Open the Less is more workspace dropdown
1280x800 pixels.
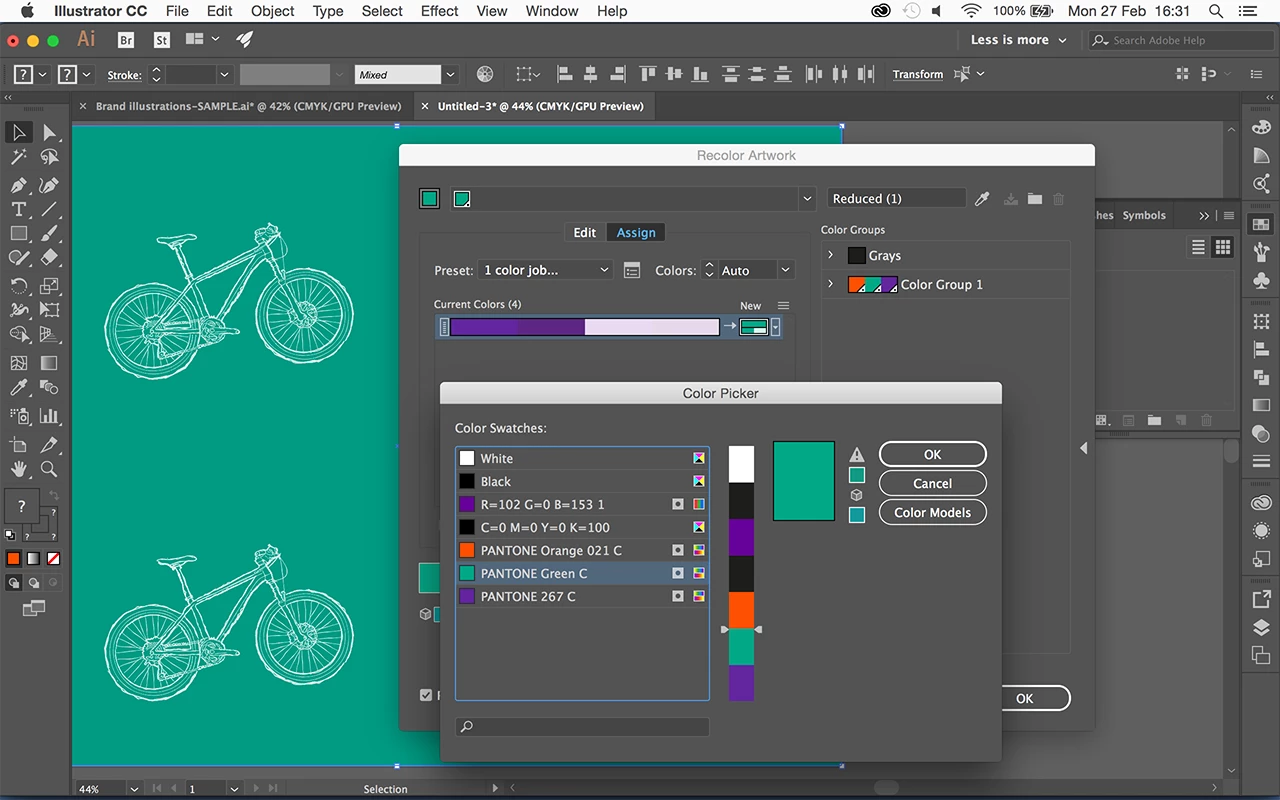(x=1018, y=40)
